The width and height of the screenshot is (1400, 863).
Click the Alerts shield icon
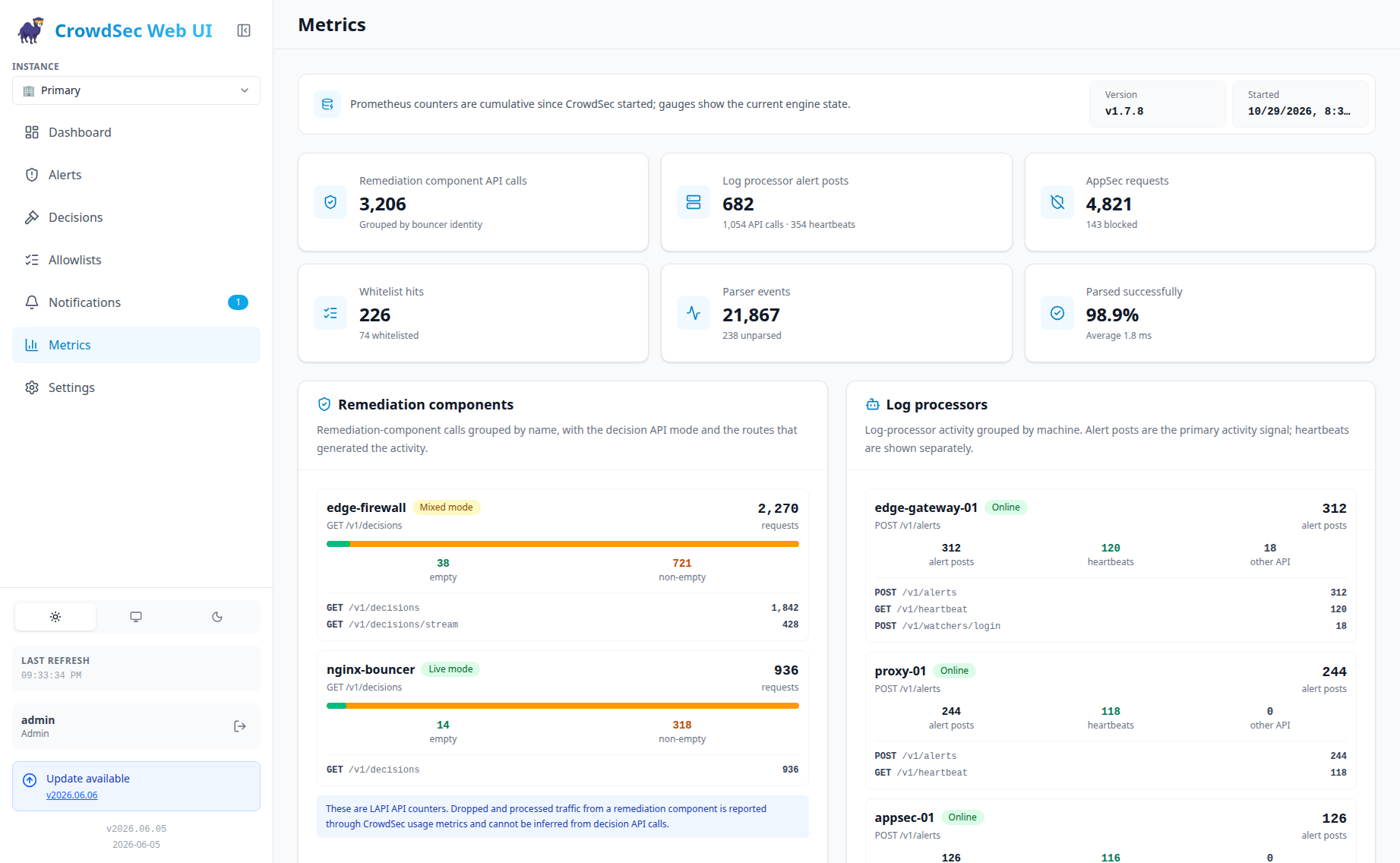32,175
